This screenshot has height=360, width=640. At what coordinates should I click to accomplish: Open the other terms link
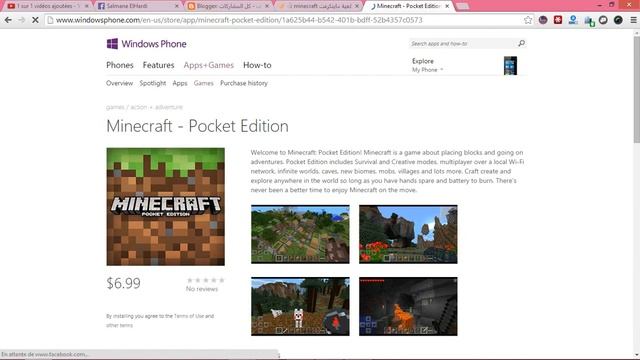(119, 325)
